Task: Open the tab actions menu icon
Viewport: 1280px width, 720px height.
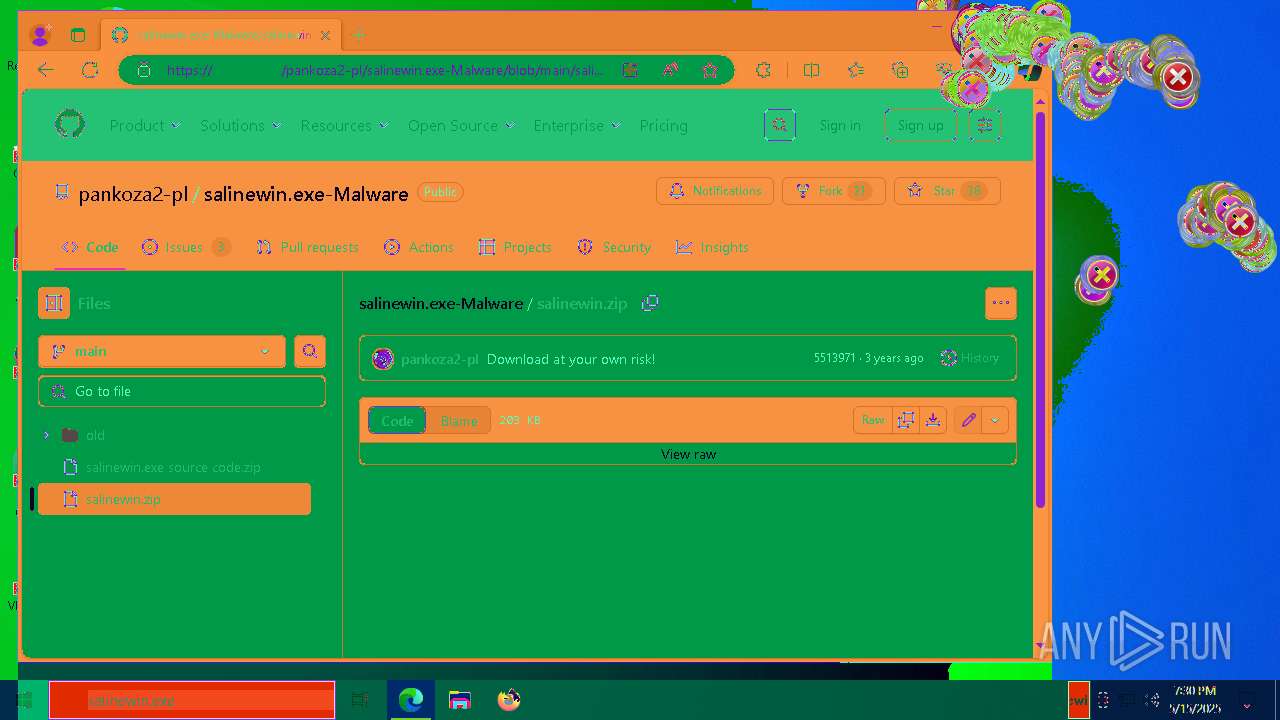Action: tap(78, 35)
